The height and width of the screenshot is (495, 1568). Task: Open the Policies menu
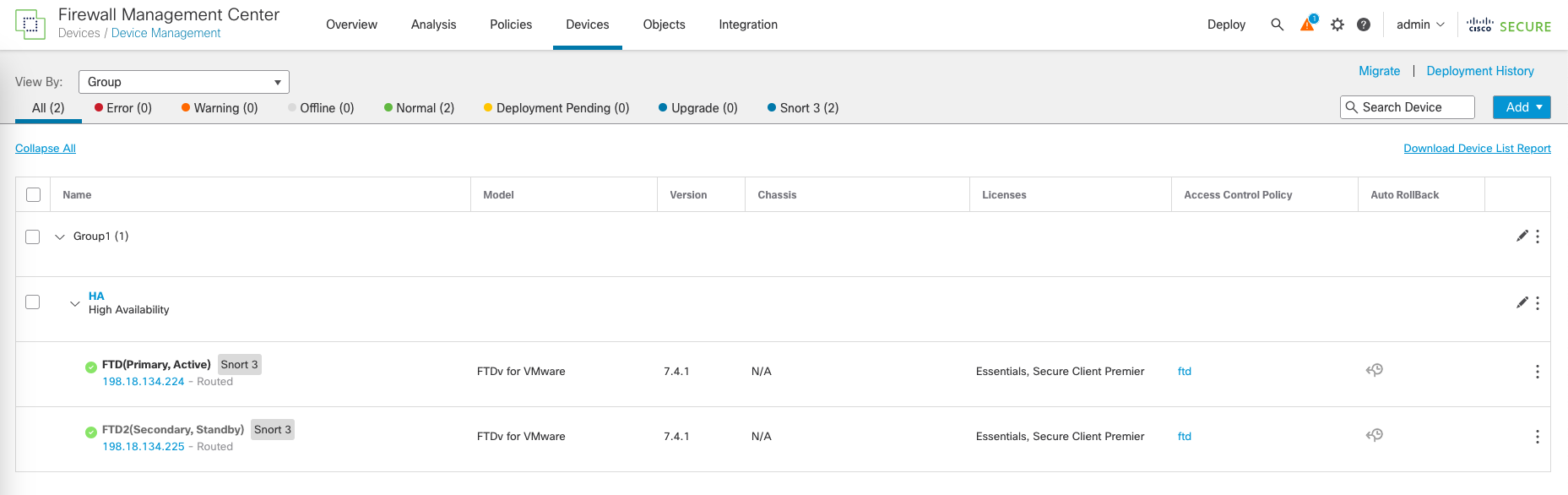pos(511,24)
